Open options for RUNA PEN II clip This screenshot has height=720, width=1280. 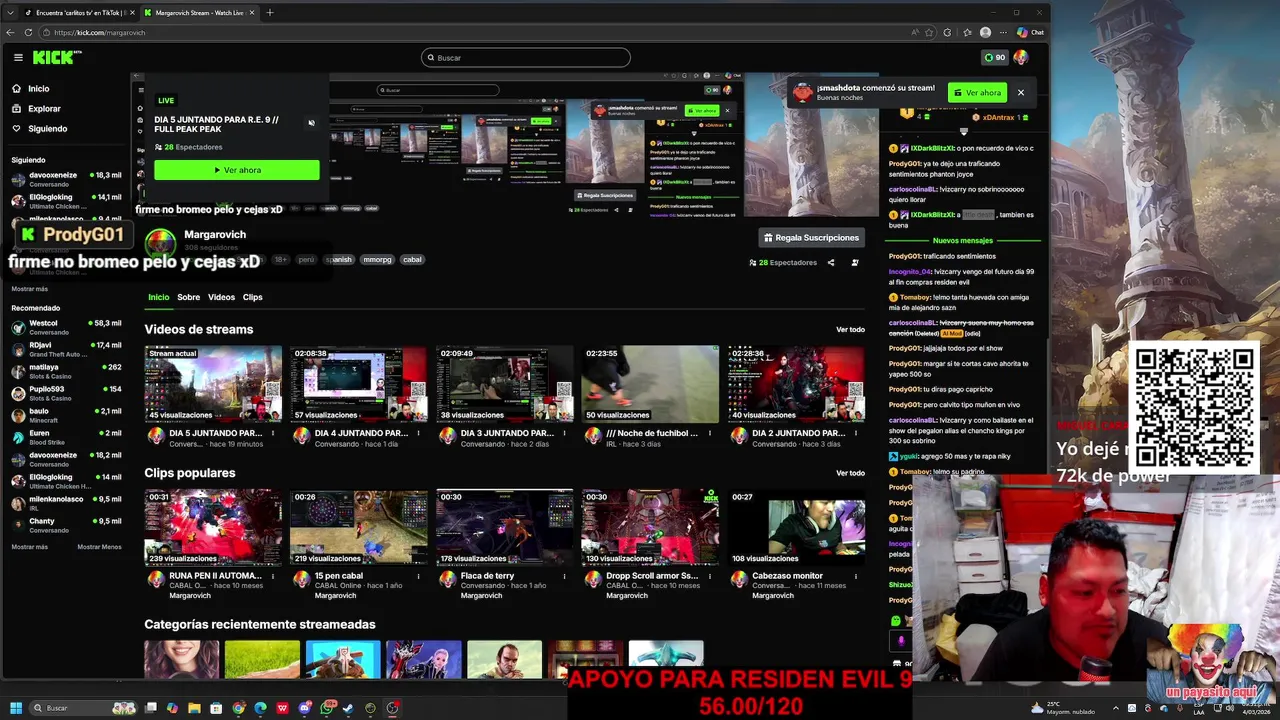pyautogui.click(x=273, y=577)
